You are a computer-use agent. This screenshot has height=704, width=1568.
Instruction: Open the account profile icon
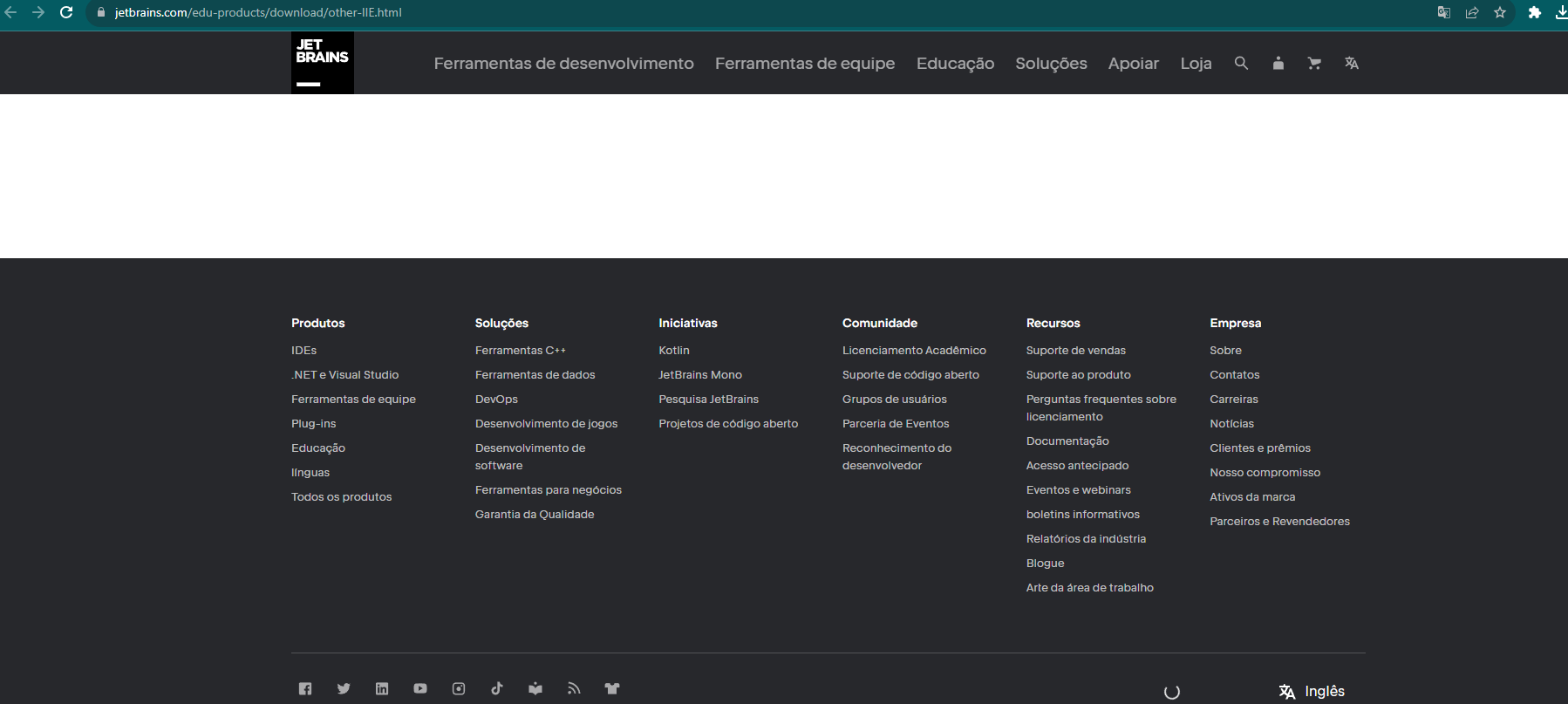click(x=1278, y=63)
